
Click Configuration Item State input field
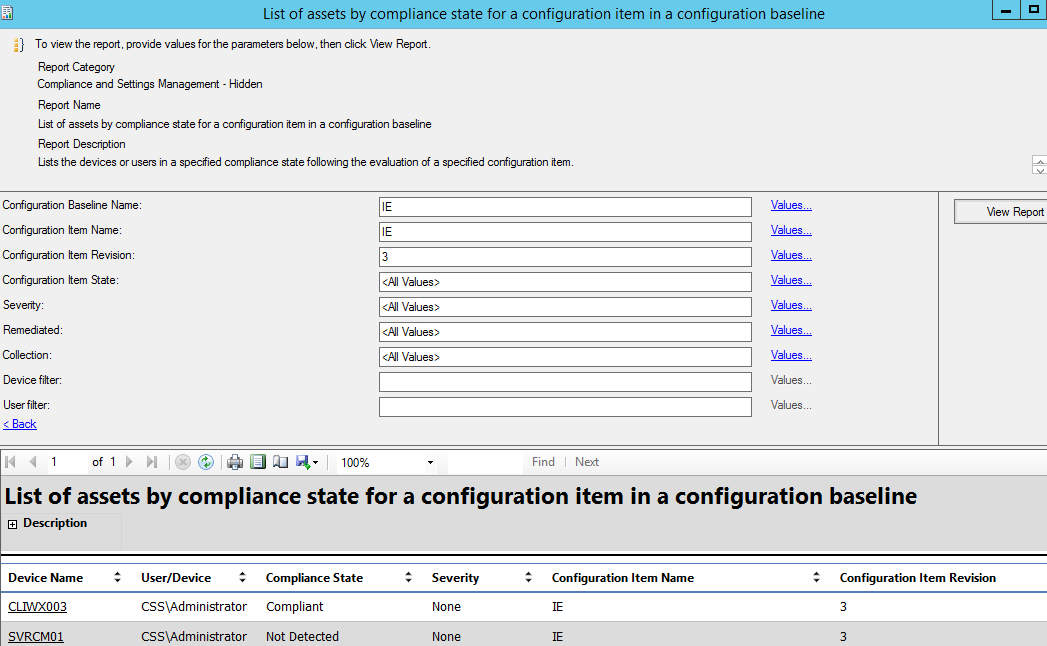pos(565,282)
